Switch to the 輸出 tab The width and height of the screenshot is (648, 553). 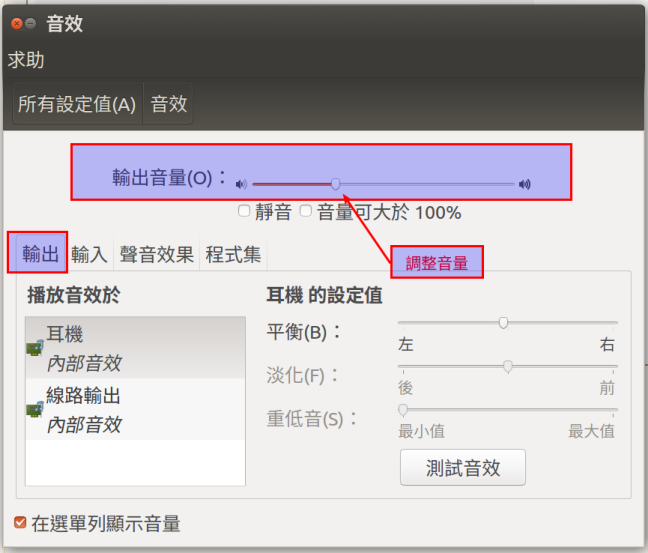[40, 253]
